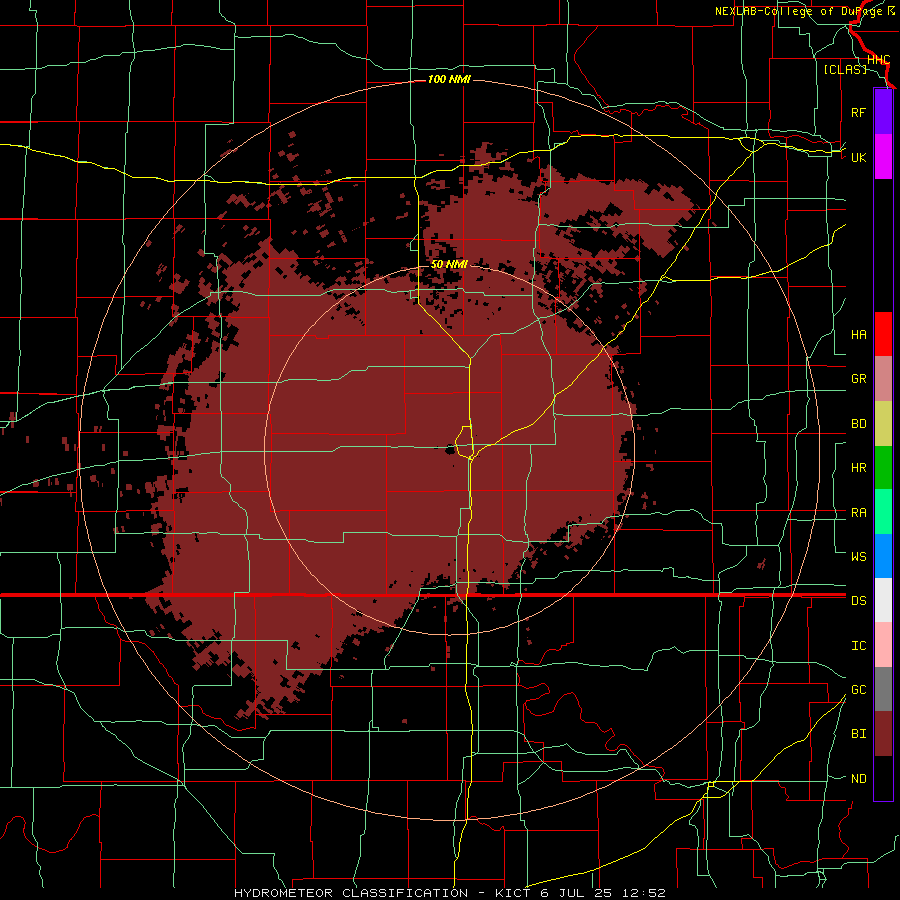Click the HHC product label

pos(878,60)
